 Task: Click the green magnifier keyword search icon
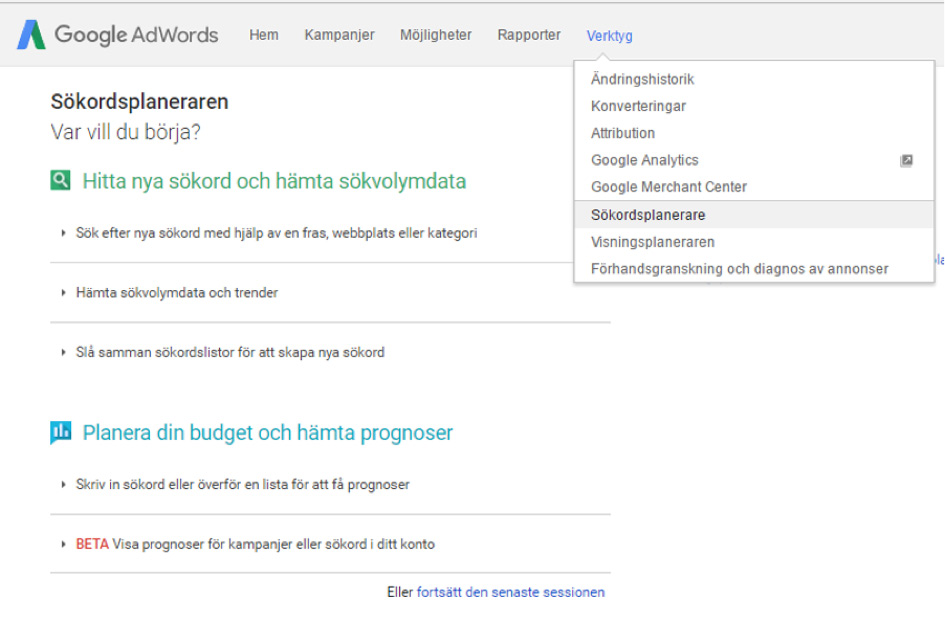(x=60, y=180)
